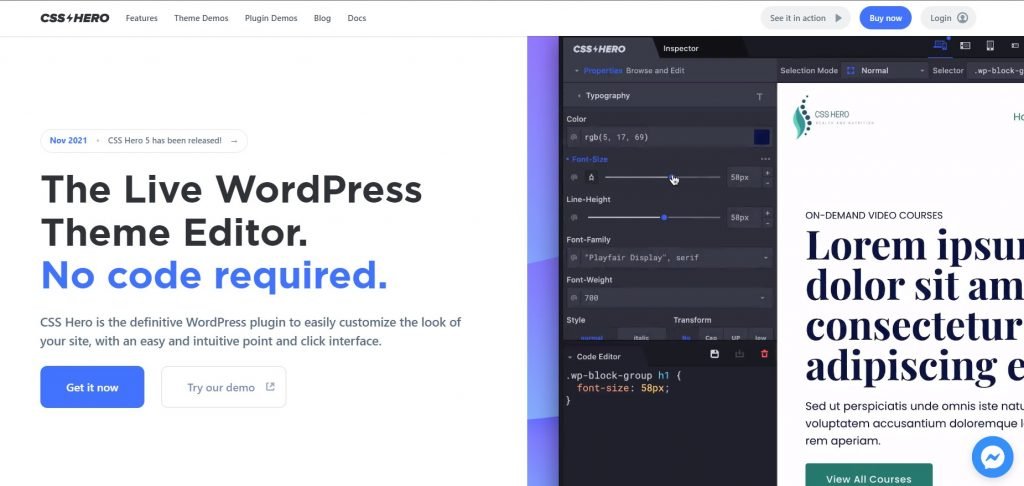
Task: Open the Font-Weight dropdown
Action: [668, 298]
